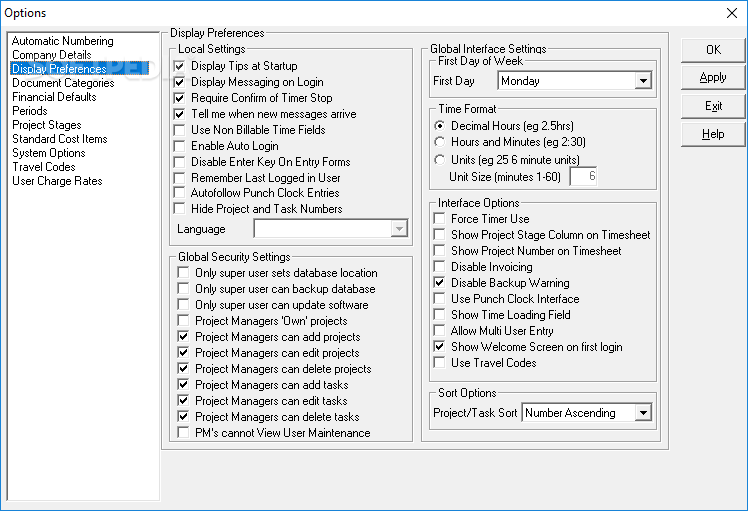Toggle Tell me when new messages arrive
The image size is (748, 511).
[179, 114]
